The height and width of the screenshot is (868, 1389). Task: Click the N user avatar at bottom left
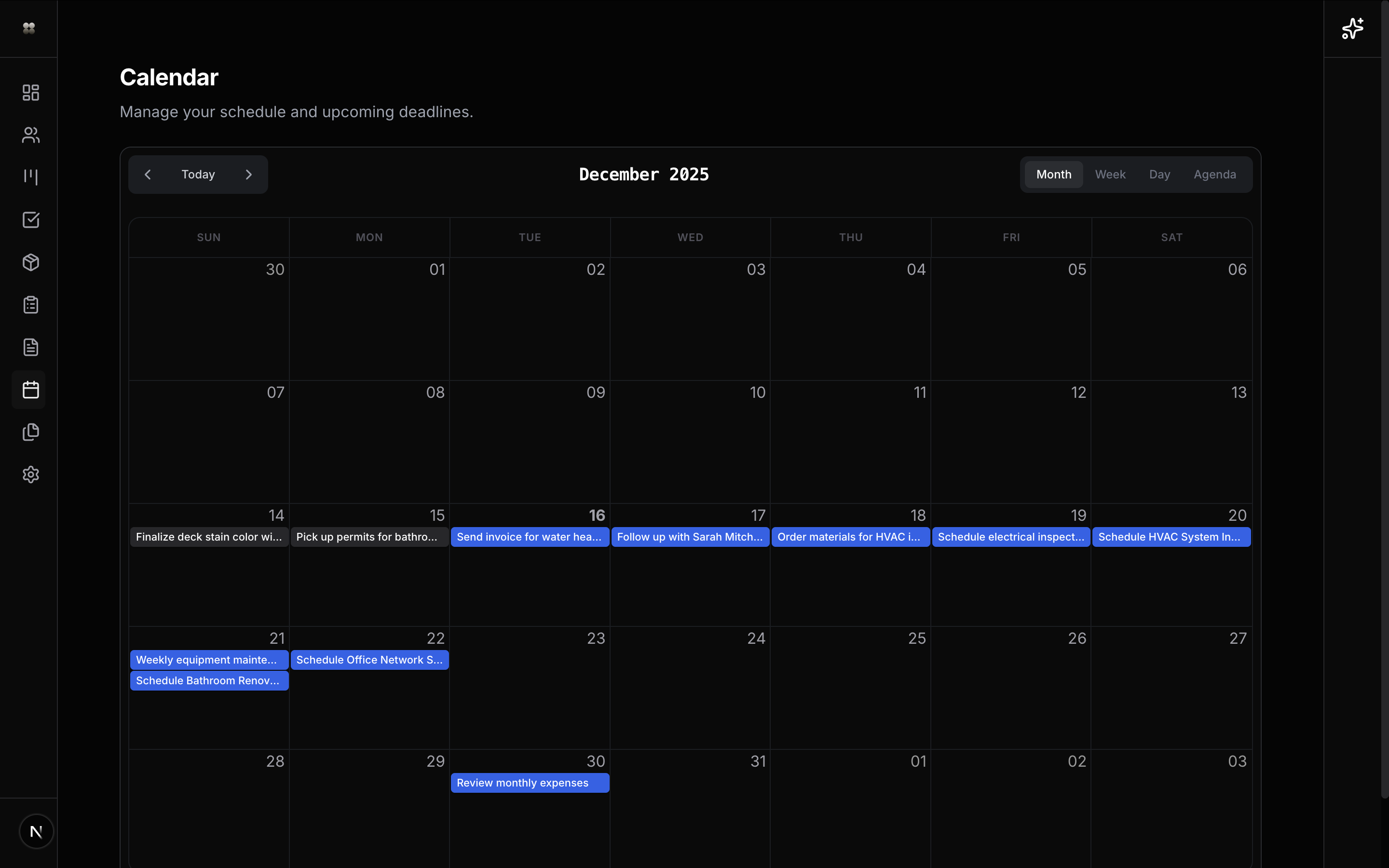tap(37, 831)
